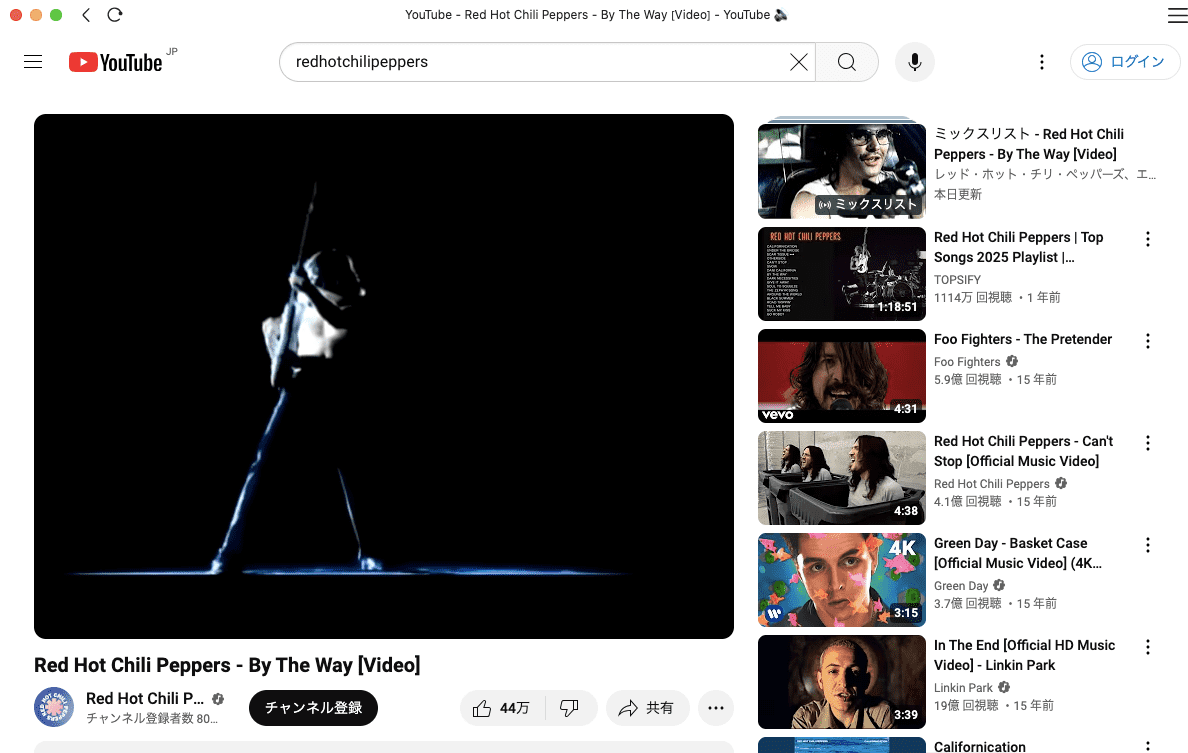Reload the page with the refresh icon
This screenshot has width=1188, height=753.
pyautogui.click(x=114, y=15)
